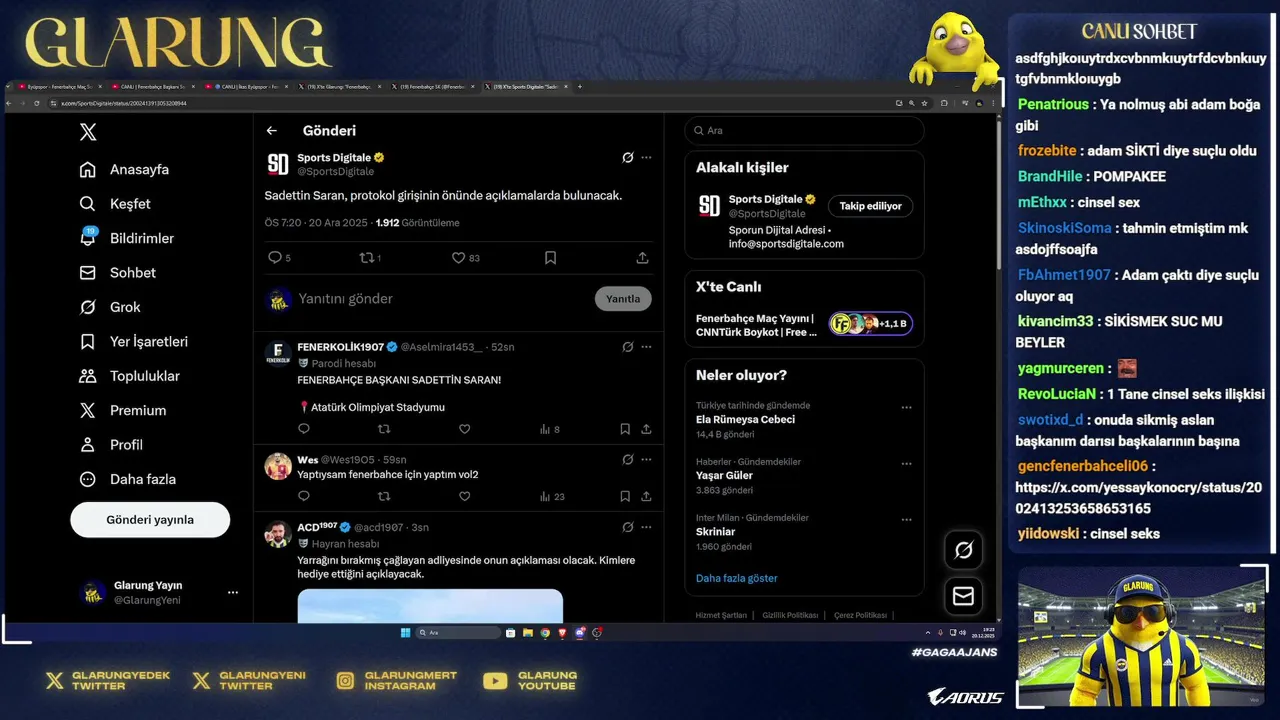Open options for Ela Rümeysa Cebeci trend
Screen dimensions: 1280x720
pyautogui.click(x=906, y=407)
